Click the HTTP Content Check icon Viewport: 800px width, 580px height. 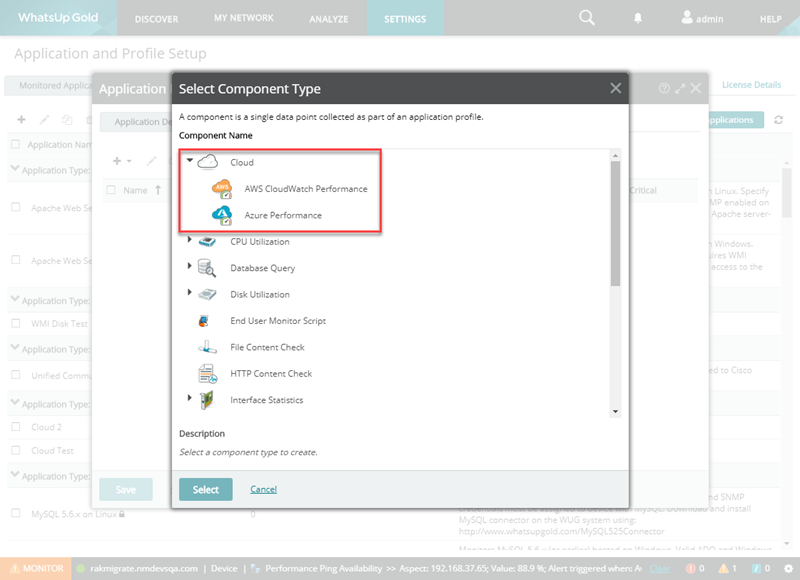point(208,374)
